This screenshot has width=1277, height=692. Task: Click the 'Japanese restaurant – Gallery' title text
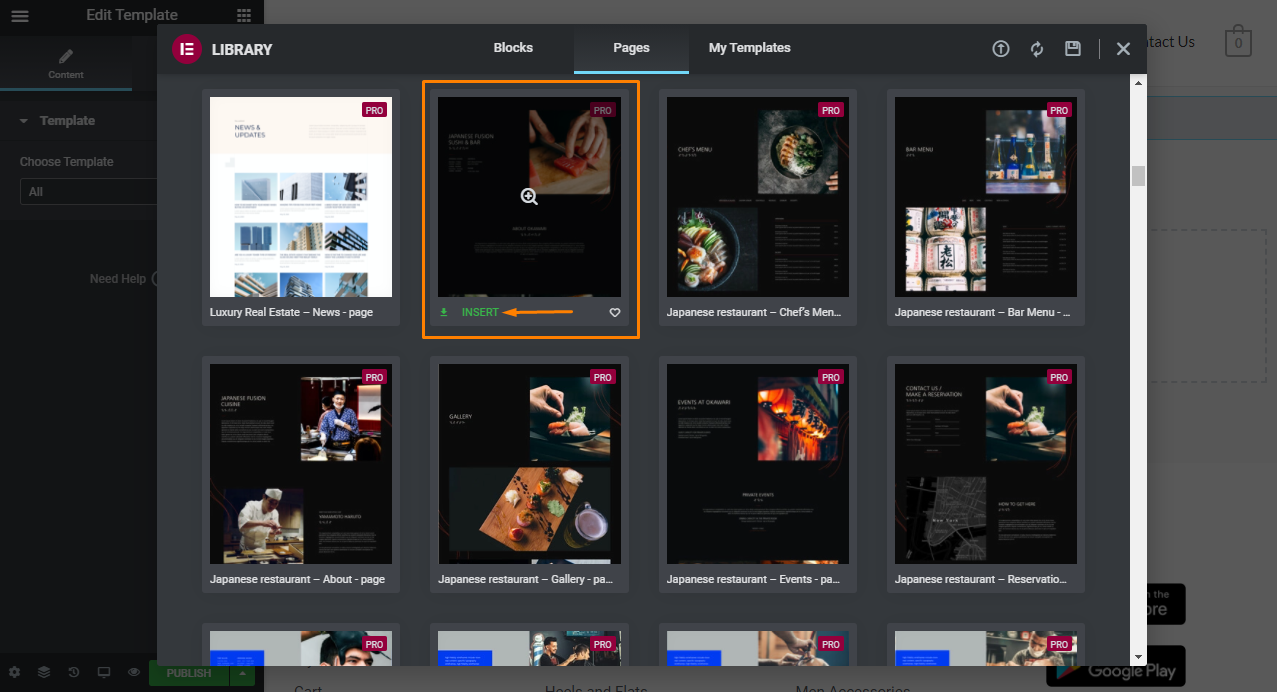525,580
